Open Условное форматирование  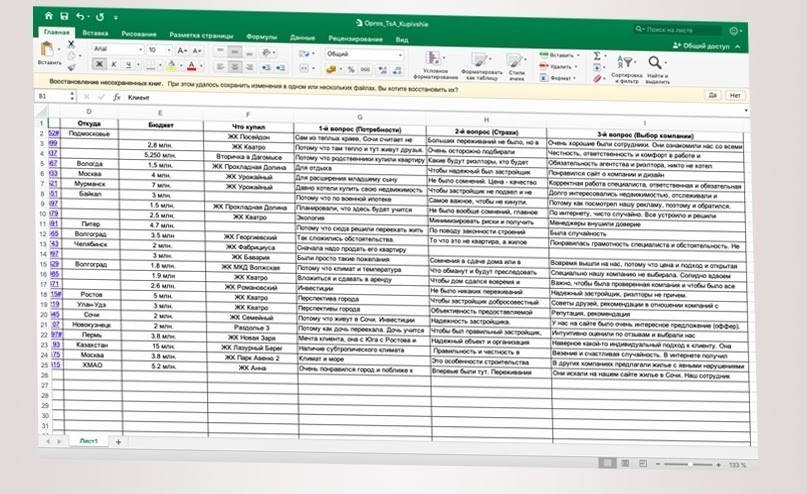point(435,65)
